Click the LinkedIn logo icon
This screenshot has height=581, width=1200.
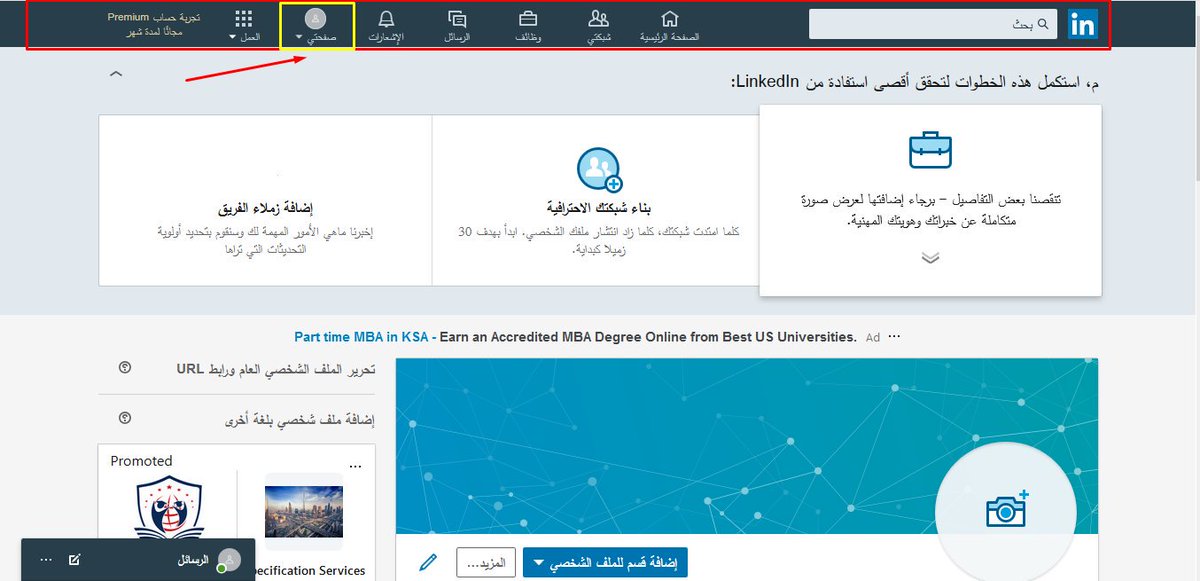pos(1082,25)
